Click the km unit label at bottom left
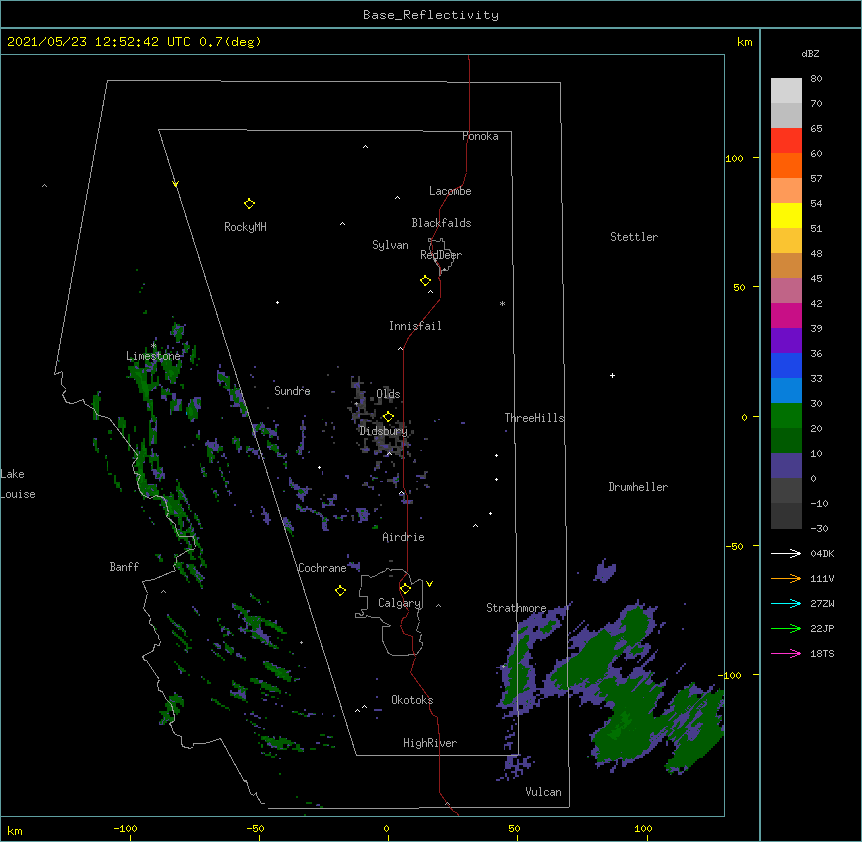Viewport: 862px width, 842px height. pos(15,831)
